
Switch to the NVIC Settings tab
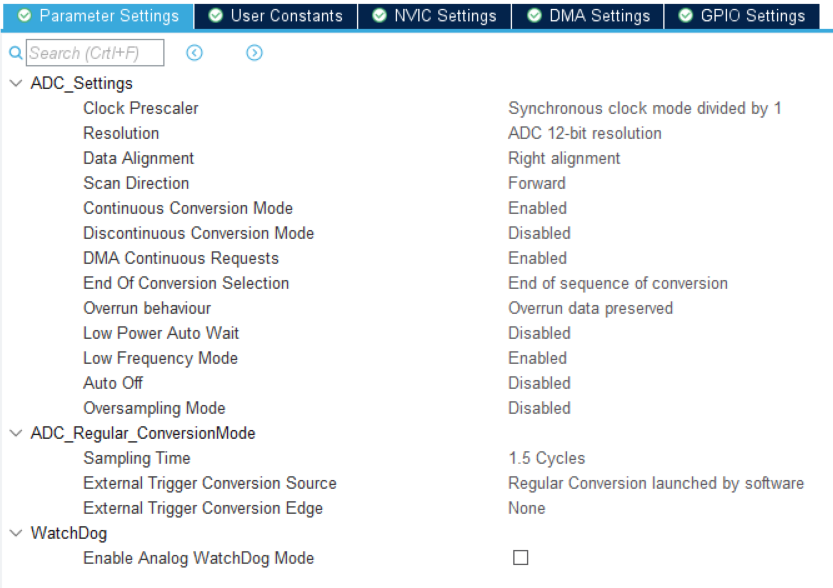435,16
